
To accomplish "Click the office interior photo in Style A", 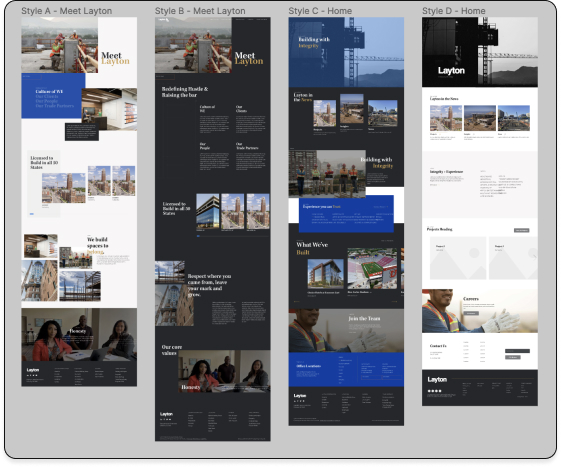I will pos(109,109).
